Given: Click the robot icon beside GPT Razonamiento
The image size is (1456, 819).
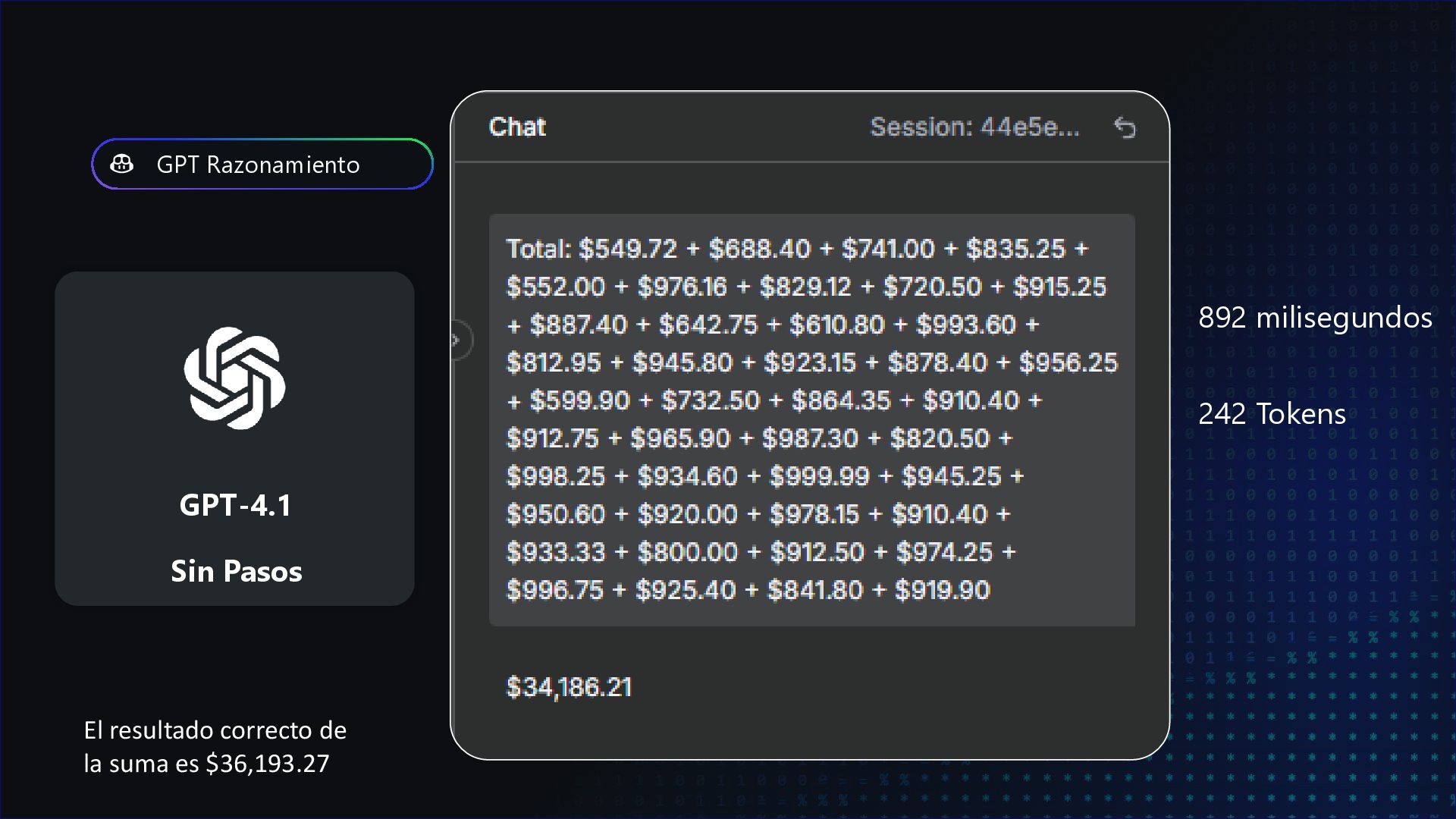Looking at the screenshot, I should click(x=122, y=164).
